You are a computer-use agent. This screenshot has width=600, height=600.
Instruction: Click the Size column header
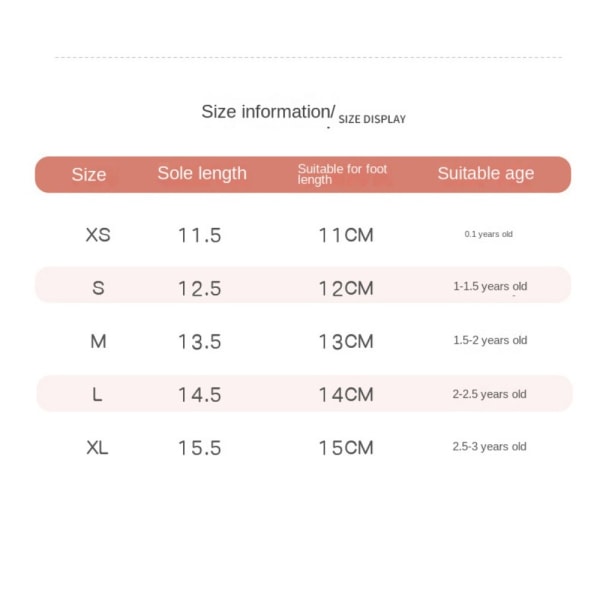(x=89, y=175)
